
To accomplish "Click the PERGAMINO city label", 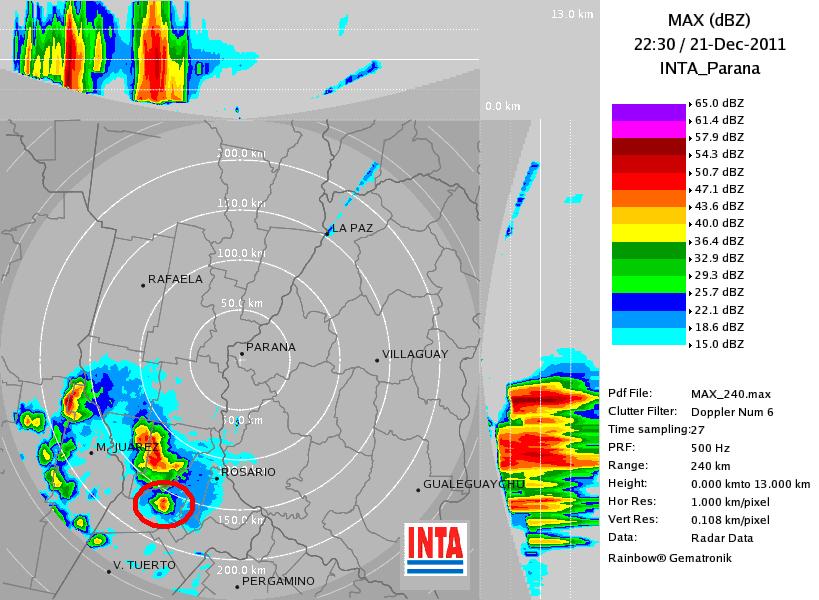I will [278, 581].
